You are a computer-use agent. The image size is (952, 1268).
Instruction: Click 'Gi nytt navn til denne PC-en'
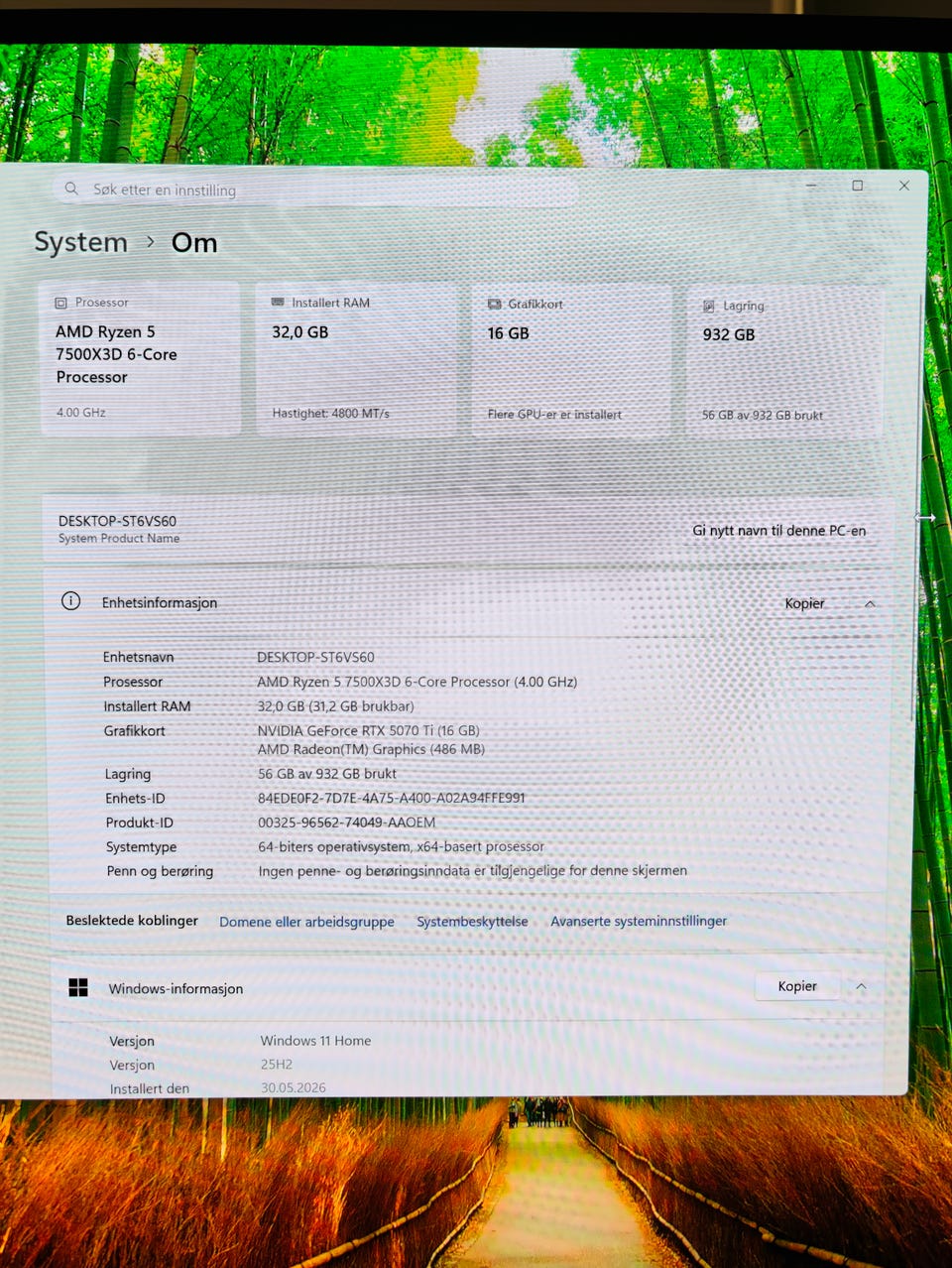pyautogui.click(x=778, y=530)
